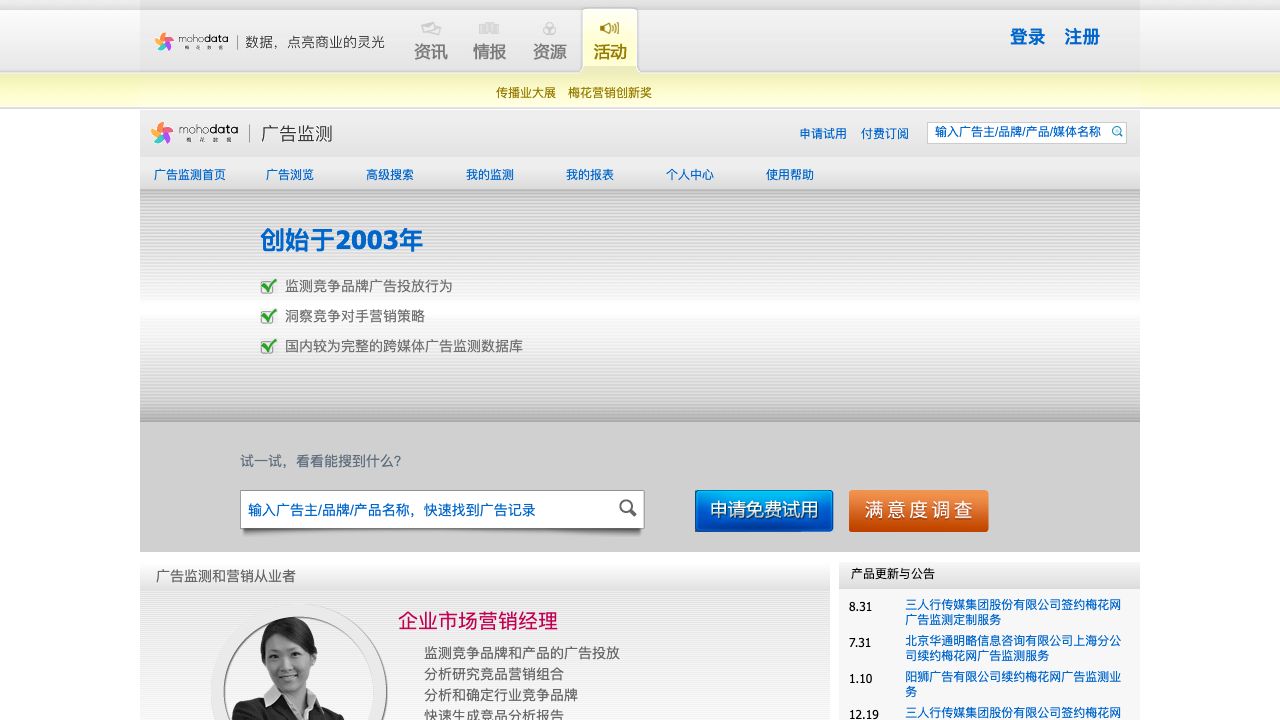Open 我的报表 menu item

590,175
